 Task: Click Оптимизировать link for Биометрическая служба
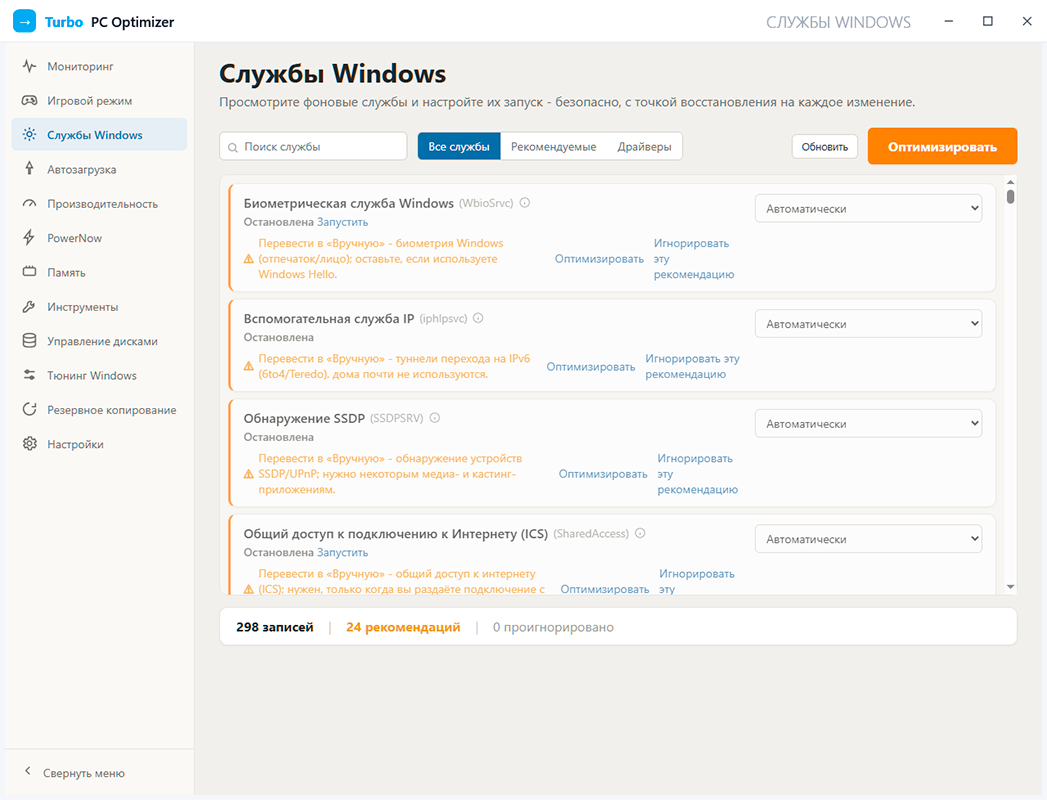pos(599,259)
